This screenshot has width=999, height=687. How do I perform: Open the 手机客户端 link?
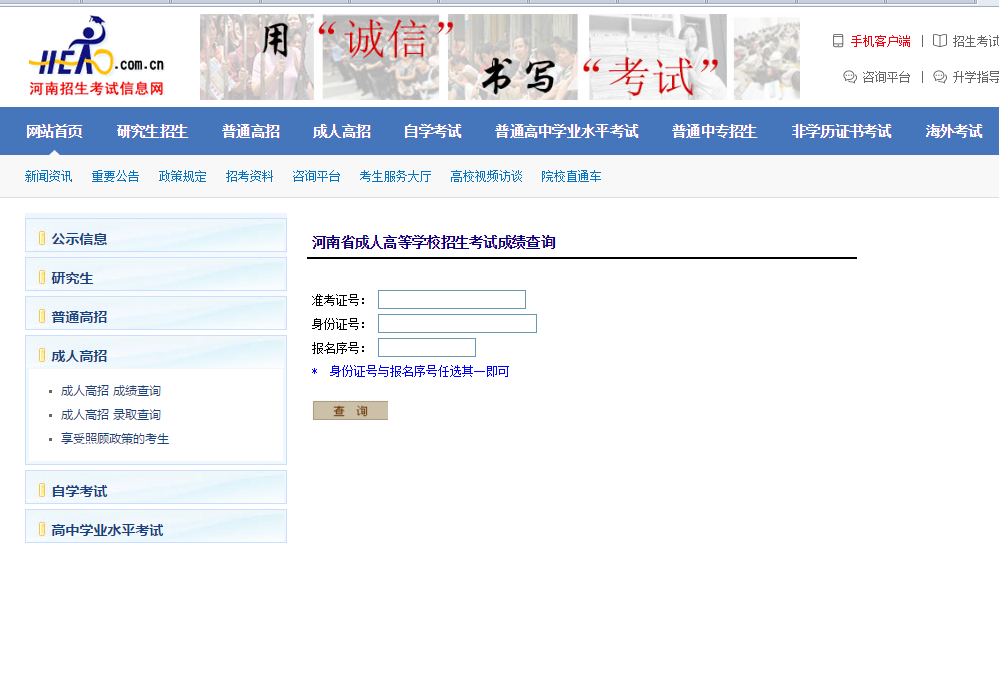(x=880, y=41)
